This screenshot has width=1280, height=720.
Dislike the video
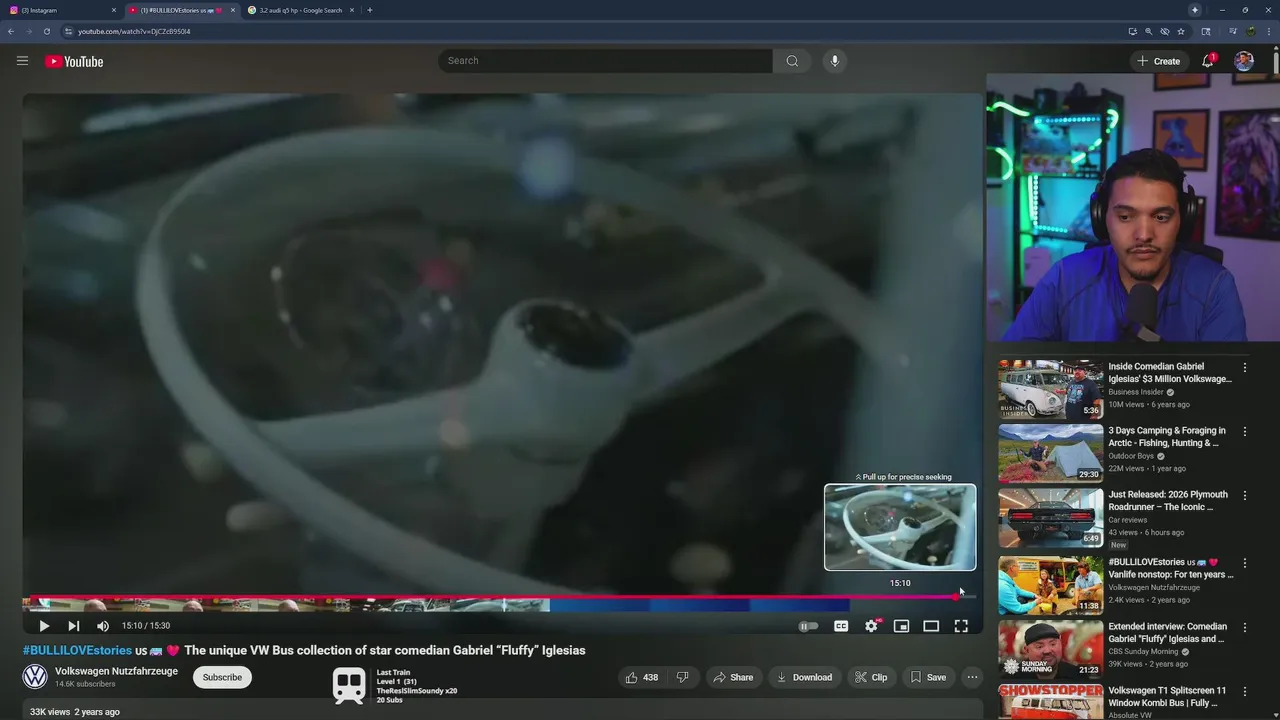coord(682,677)
